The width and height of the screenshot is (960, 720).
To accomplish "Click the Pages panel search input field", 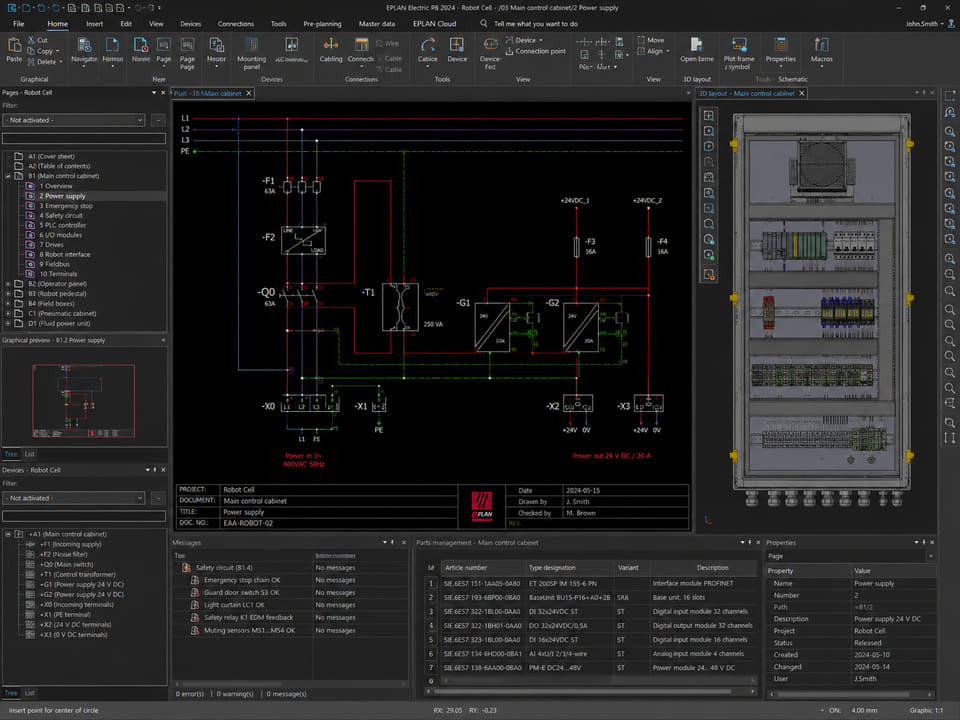I will pyautogui.click(x=84, y=138).
